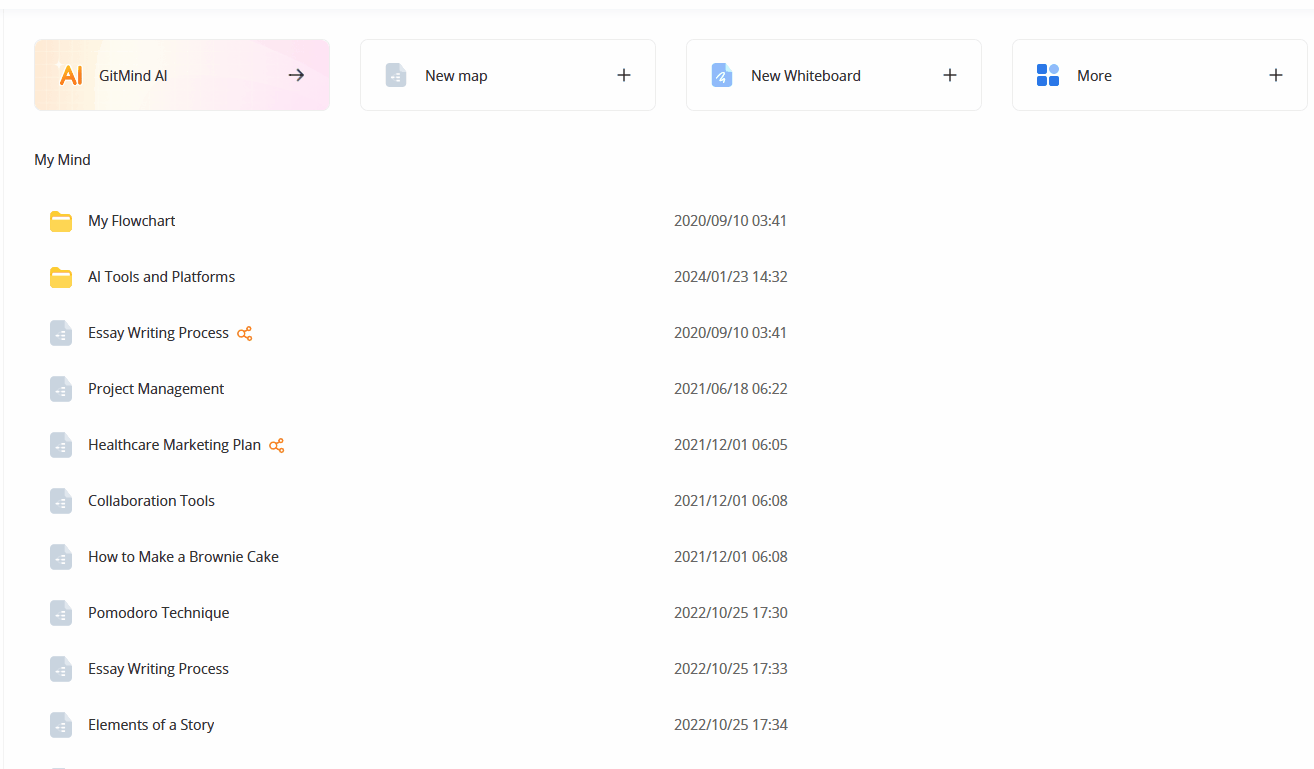The image size is (1314, 769).
Task: Open the My Flowchart folder
Action: tap(131, 221)
